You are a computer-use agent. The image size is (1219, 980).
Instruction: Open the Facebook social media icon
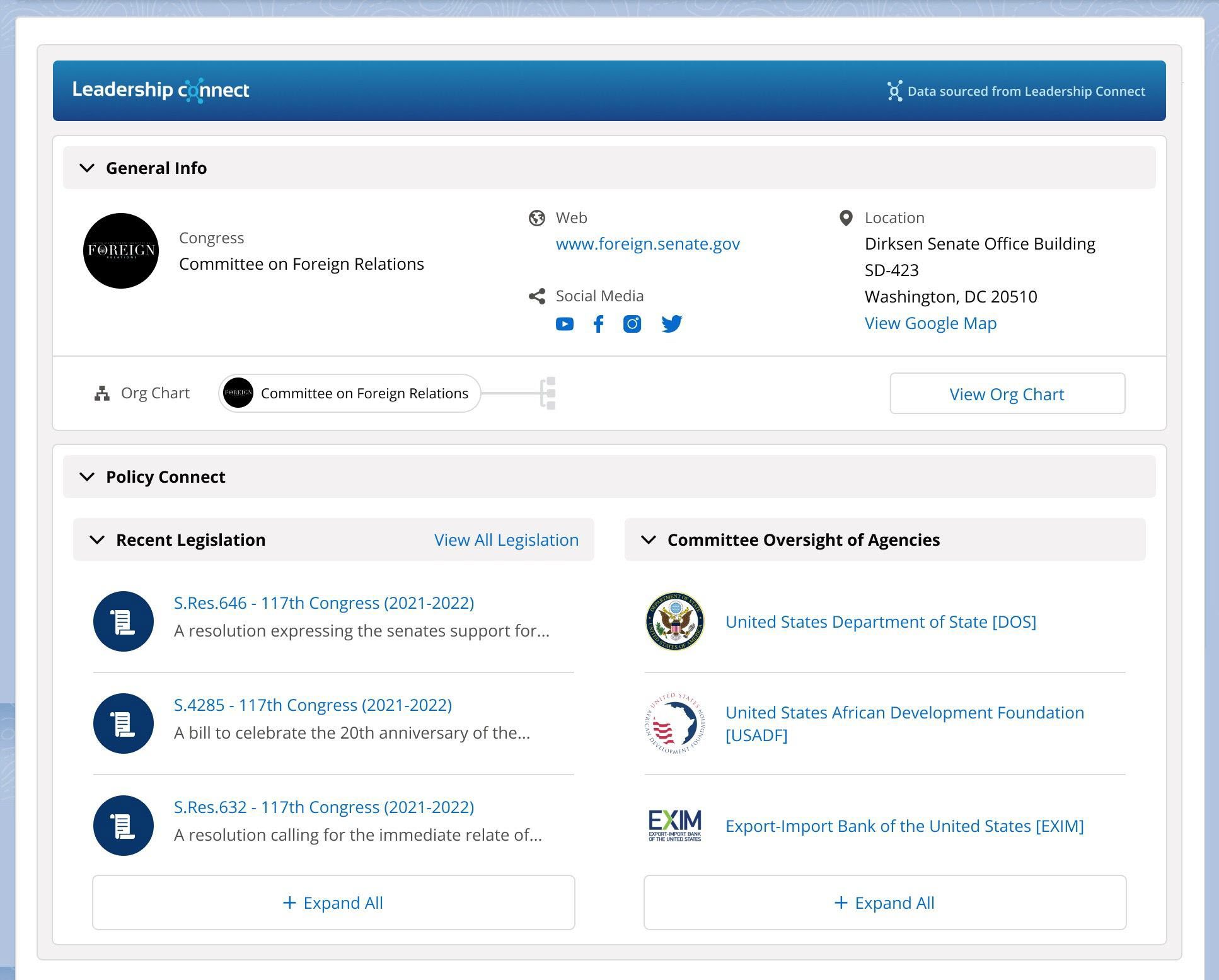pos(598,324)
